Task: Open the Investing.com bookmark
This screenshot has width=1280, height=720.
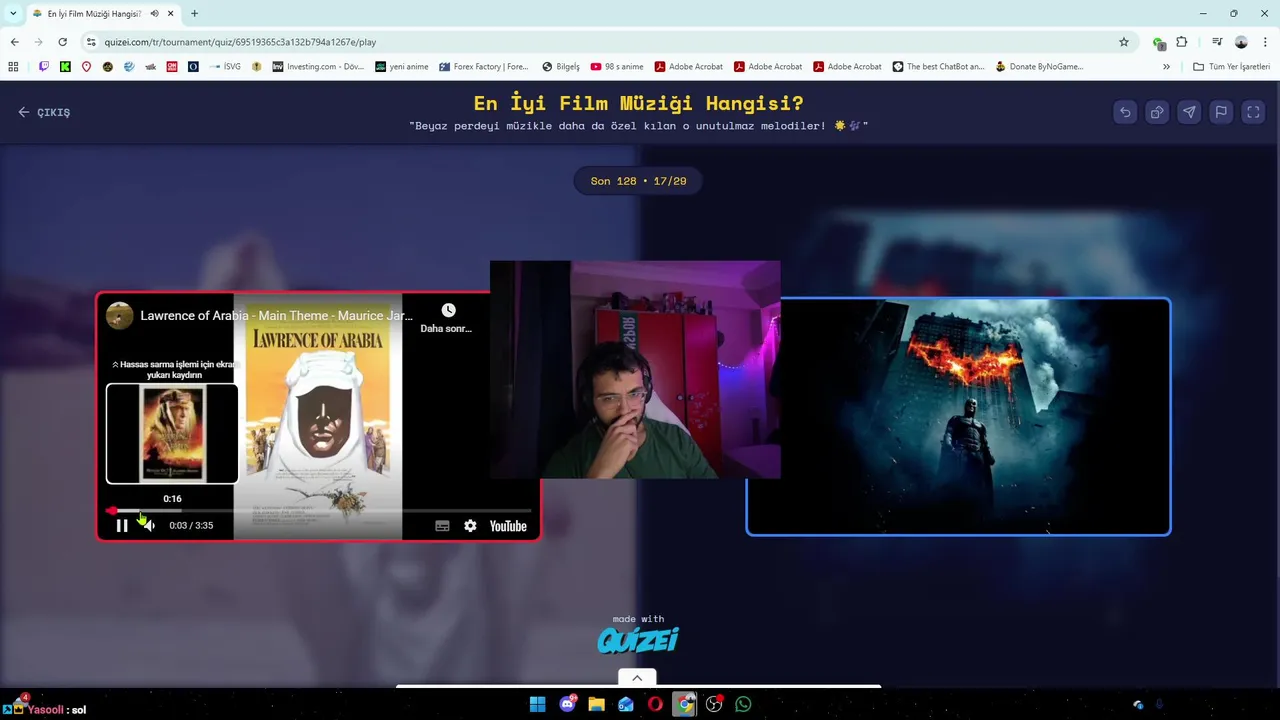Action: coord(319,67)
